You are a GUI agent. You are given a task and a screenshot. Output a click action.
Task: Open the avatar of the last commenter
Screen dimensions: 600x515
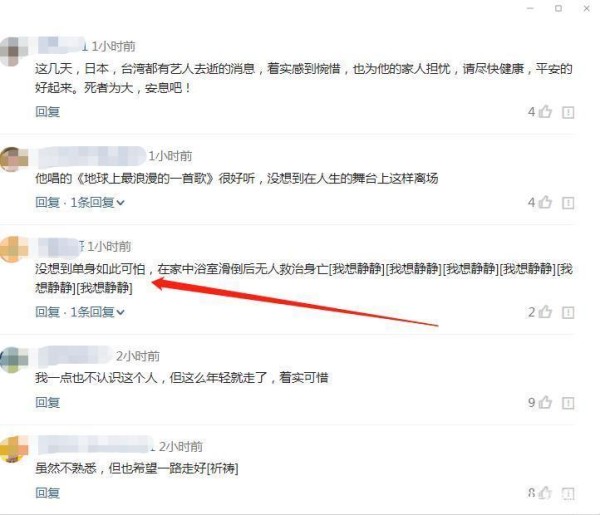pyautogui.click(x=14, y=449)
